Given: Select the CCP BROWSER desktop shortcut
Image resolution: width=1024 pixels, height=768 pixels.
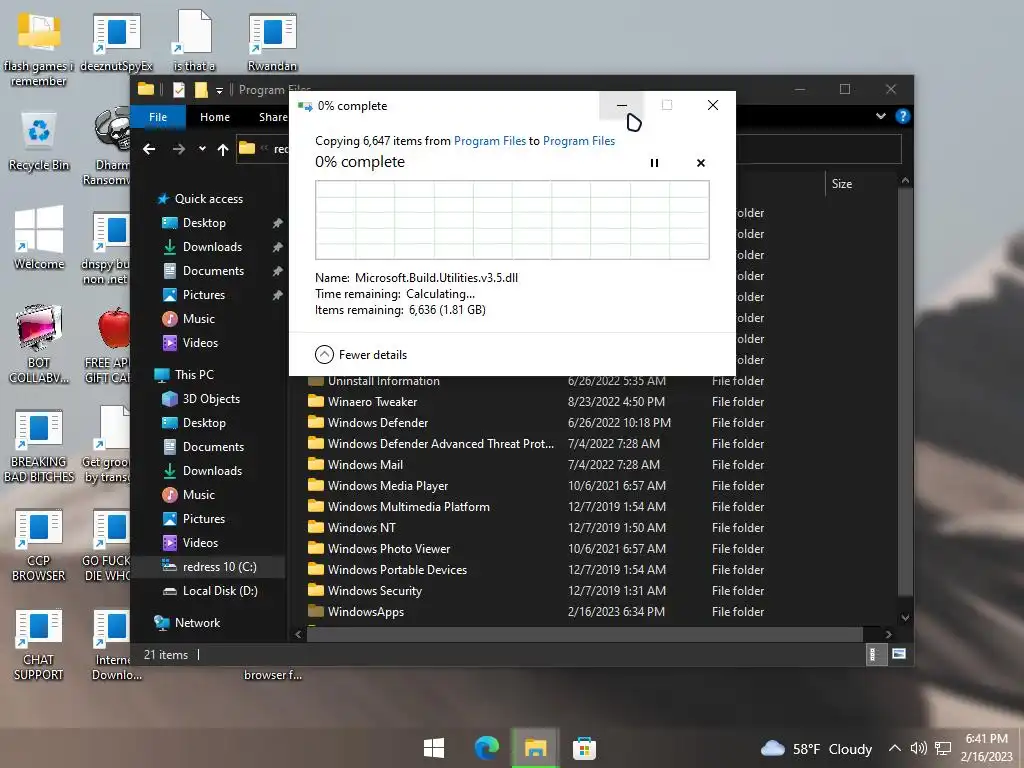Looking at the screenshot, I should (x=39, y=546).
